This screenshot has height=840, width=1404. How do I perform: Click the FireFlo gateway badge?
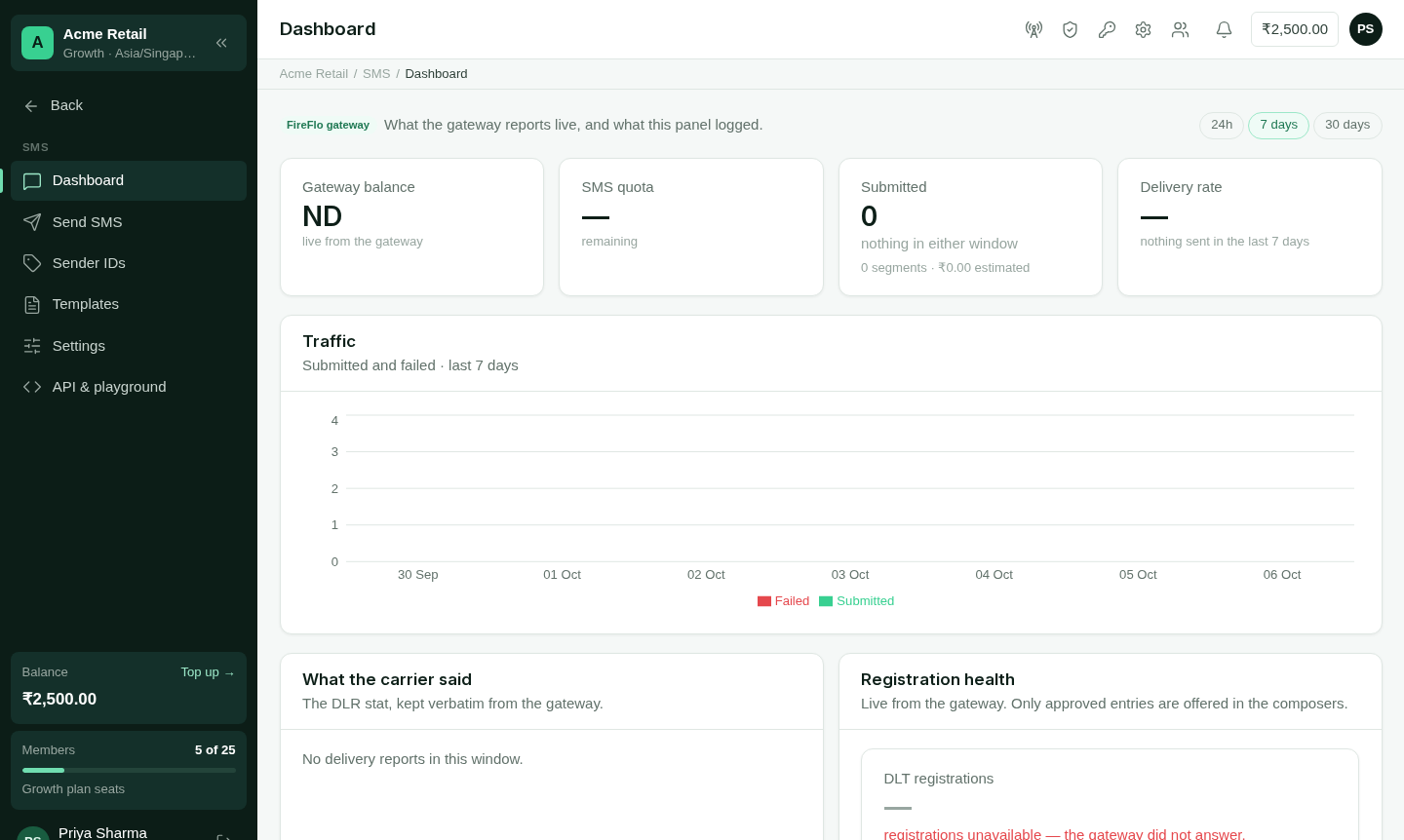pyautogui.click(x=328, y=125)
